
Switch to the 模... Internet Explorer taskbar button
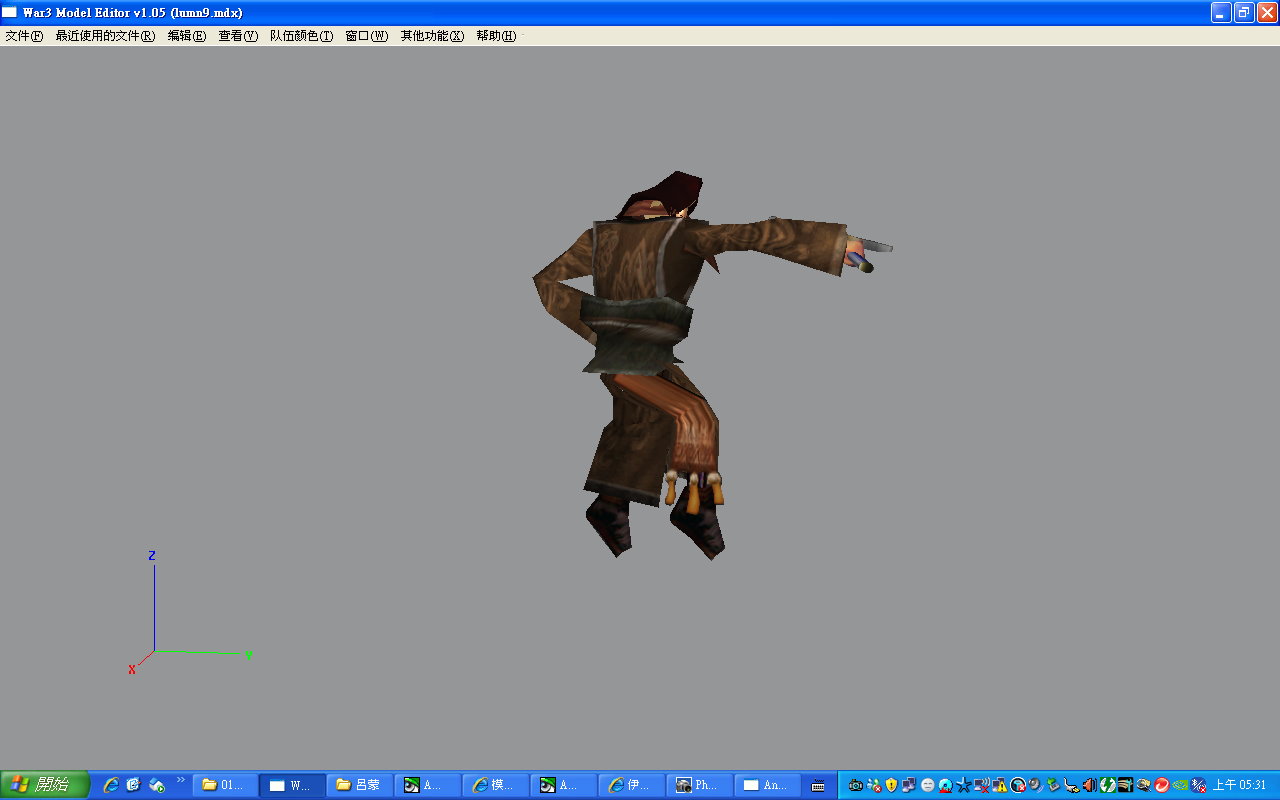[496, 785]
